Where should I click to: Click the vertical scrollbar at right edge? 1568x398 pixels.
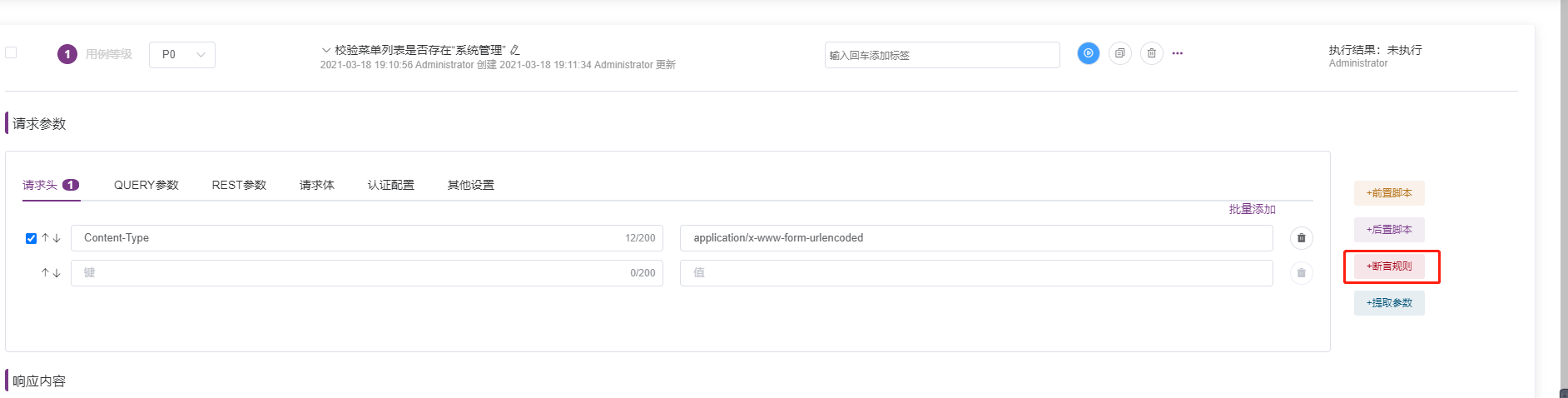[x=1564, y=196]
